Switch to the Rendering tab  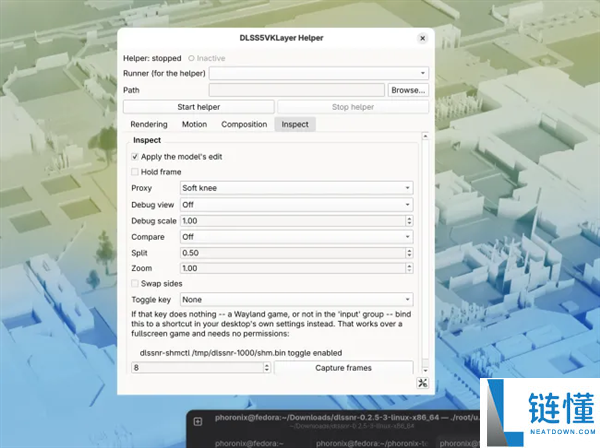point(149,124)
